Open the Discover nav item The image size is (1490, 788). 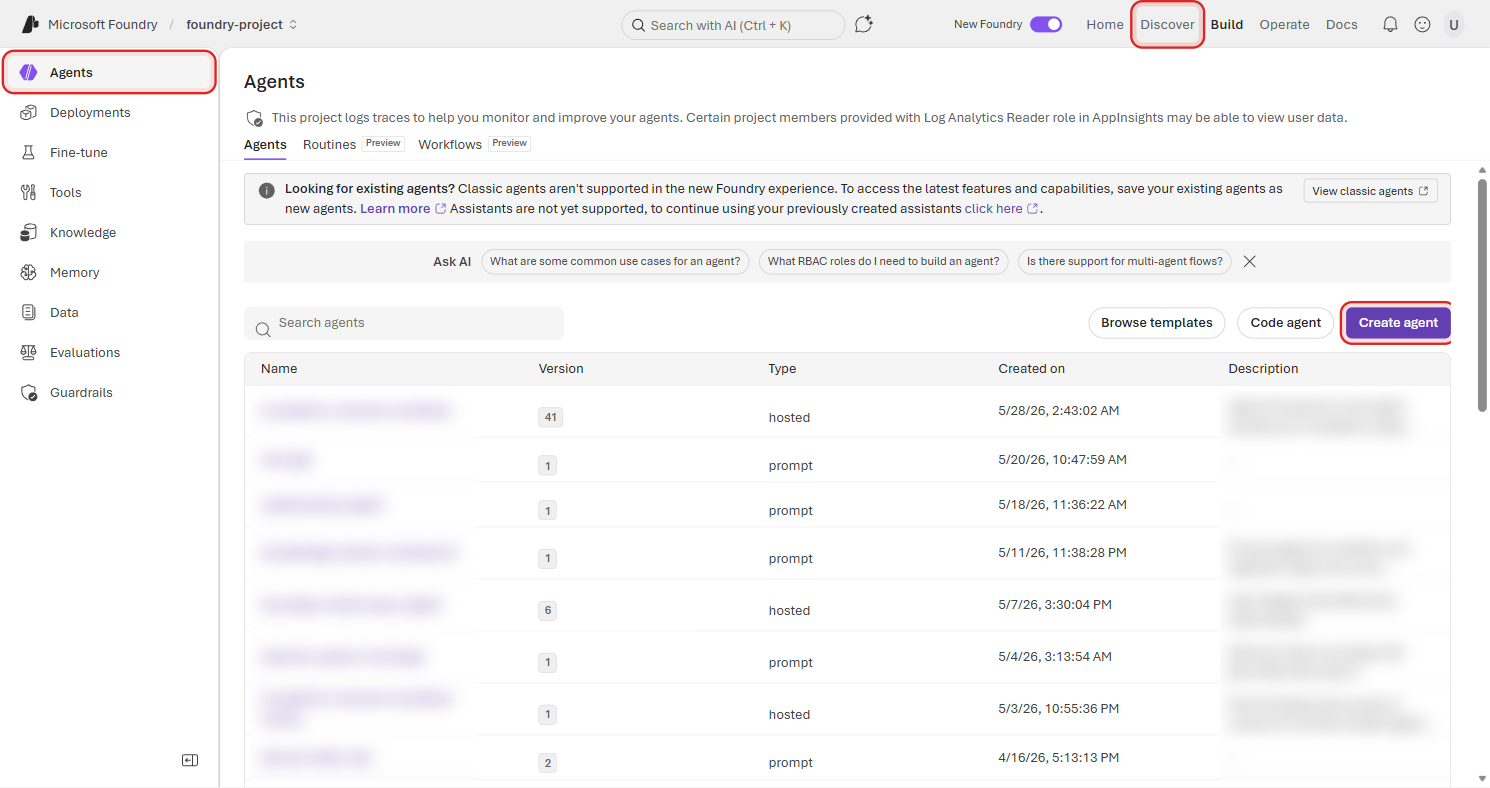tap(1167, 24)
